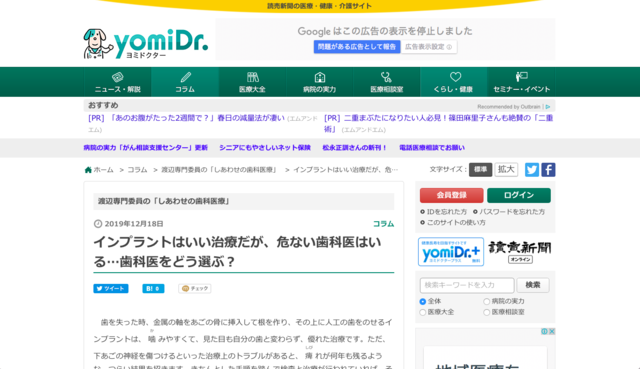Click the series header 渡辺専門委員の「しあわせの歯科医療」

coord(164,201)
